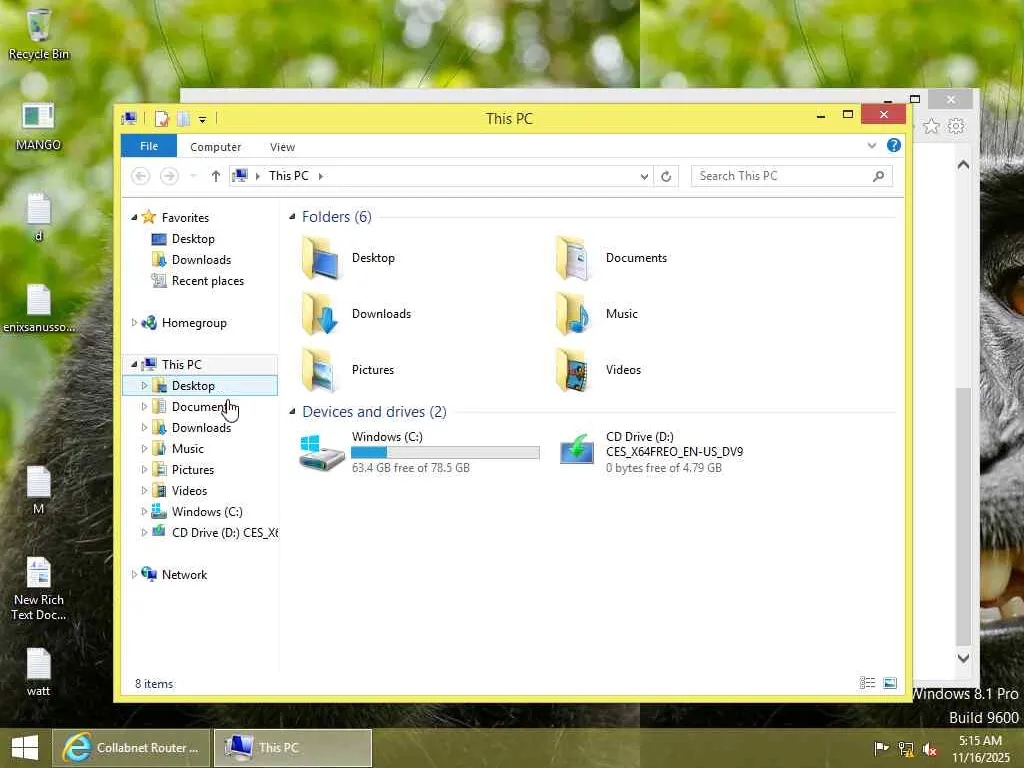Image resolution: width=1024 pixels, height=768 pixels.
Task: Collapse the This PC tree node
Action: (134, 364)
